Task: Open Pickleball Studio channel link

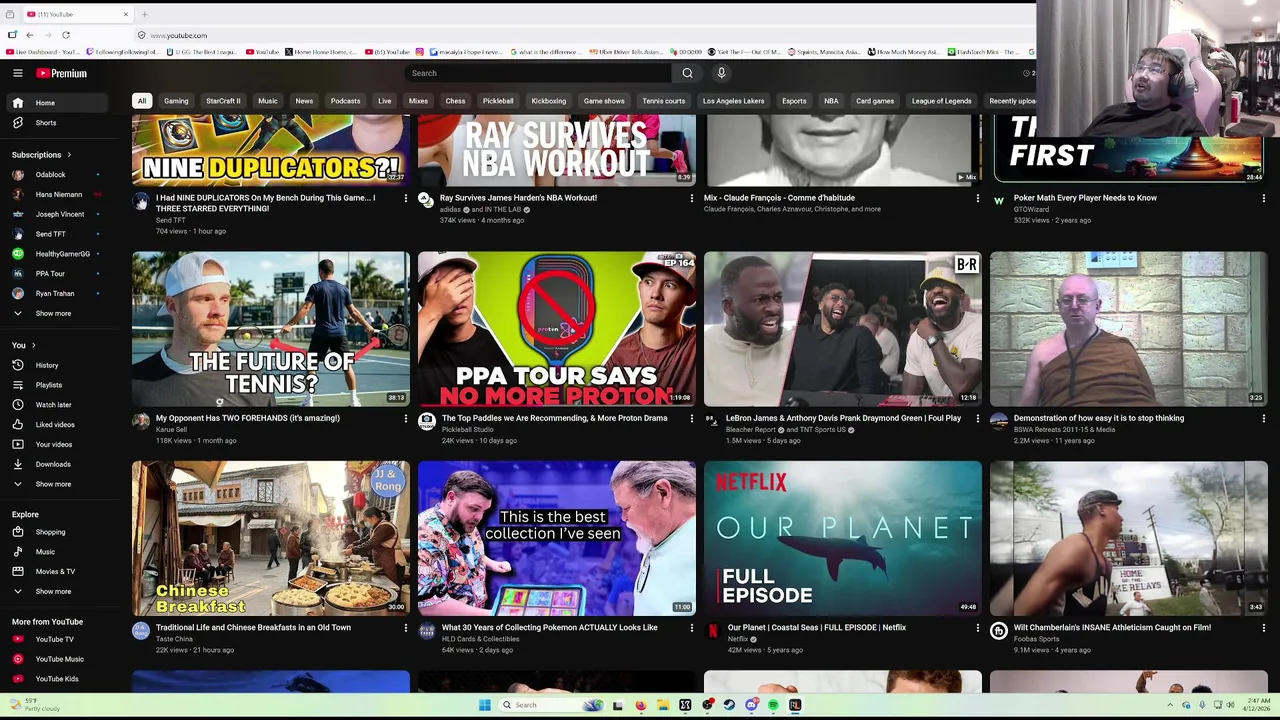Action: [x=467, y=430]
